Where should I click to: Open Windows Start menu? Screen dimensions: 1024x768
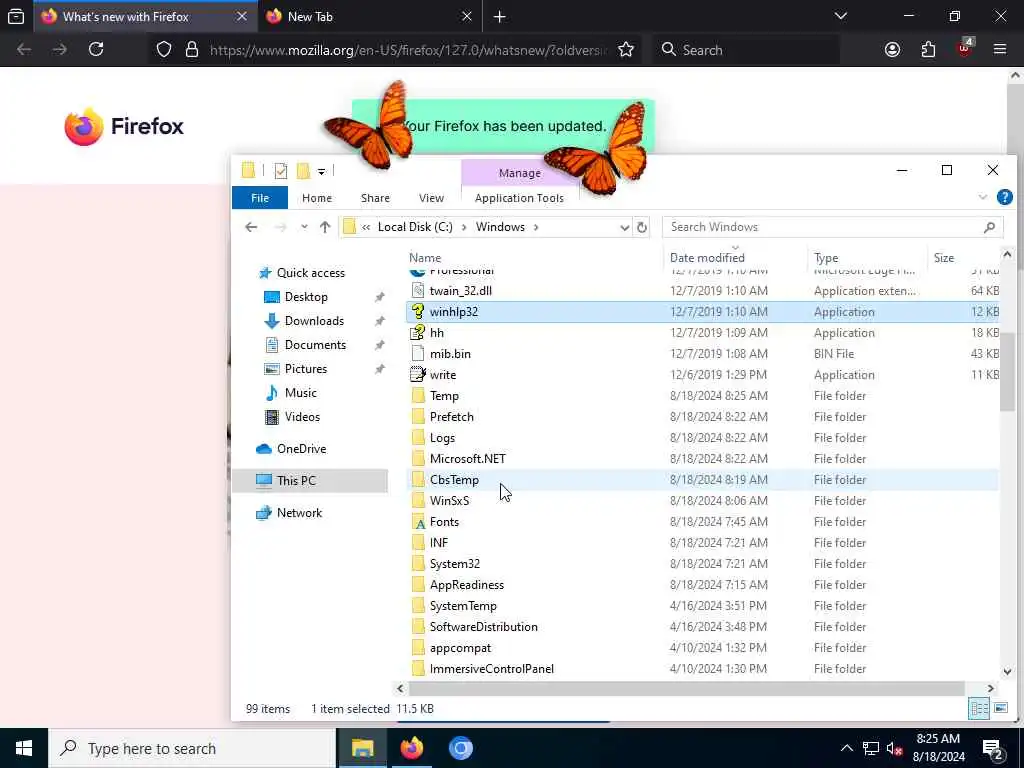tap(24, 748)
